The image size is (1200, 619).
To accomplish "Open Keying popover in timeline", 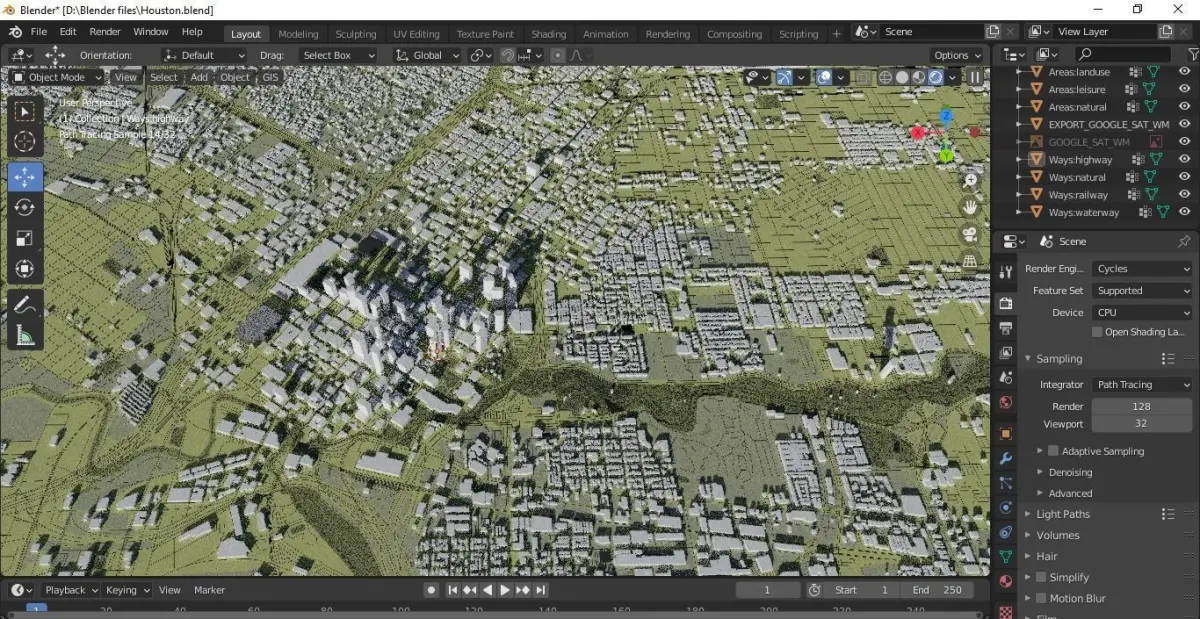I will (127, 590).
